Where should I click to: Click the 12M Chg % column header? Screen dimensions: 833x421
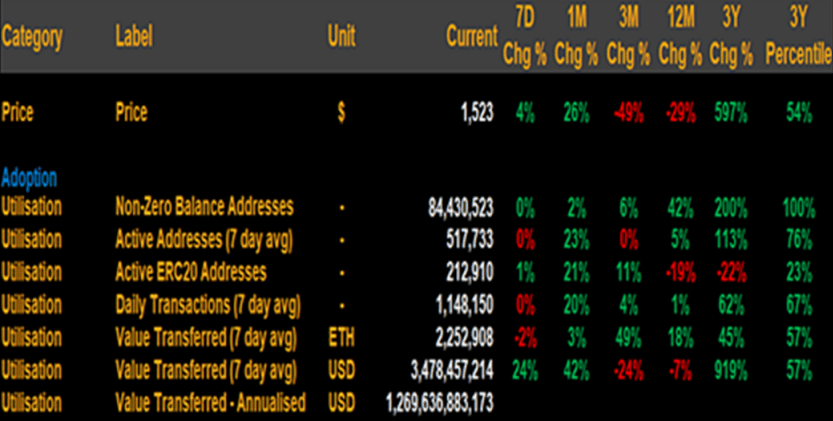[681, 37]
